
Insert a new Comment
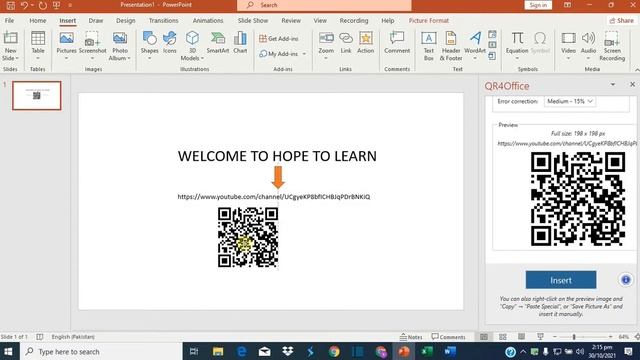397,42
